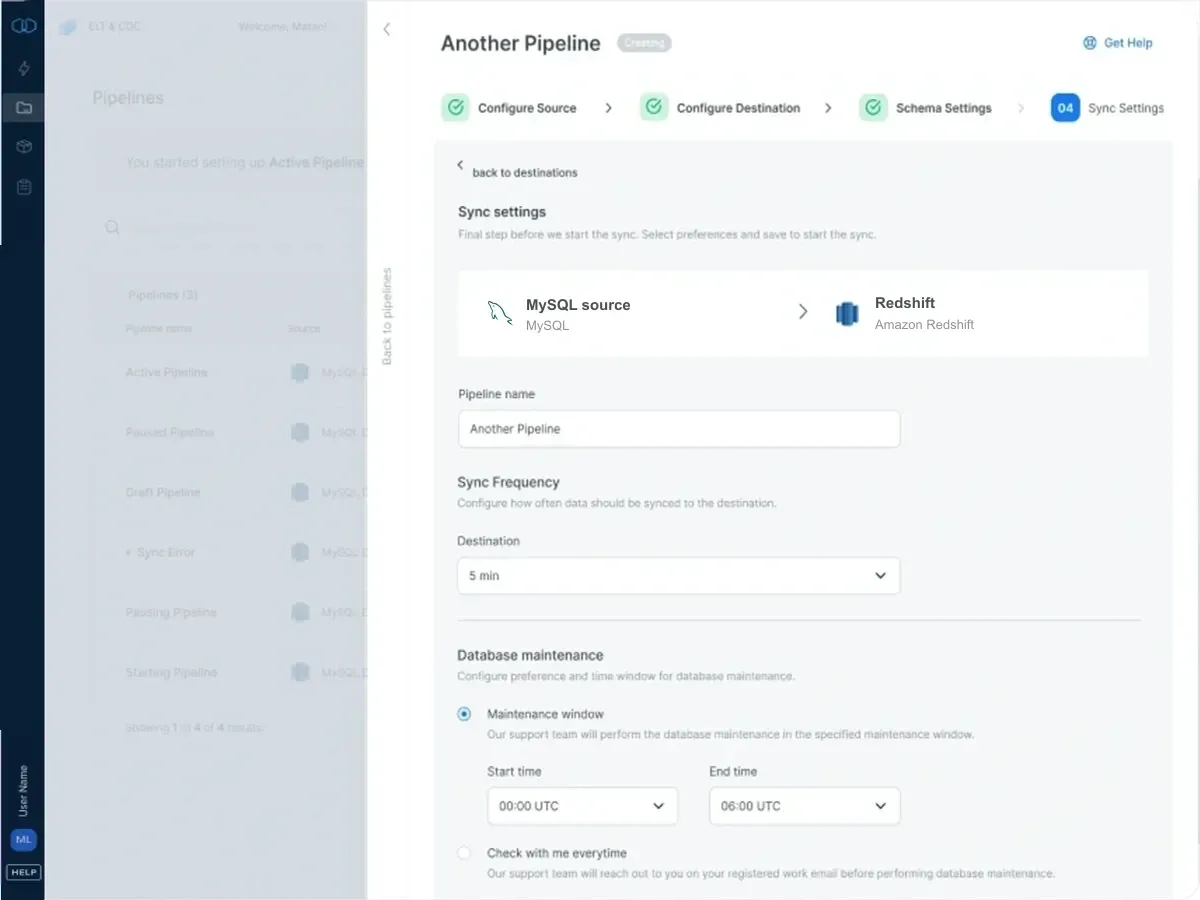Click the MySQL source title
Image resolution: width=1200 pixels, height=900 pixels.
(578, 305)
